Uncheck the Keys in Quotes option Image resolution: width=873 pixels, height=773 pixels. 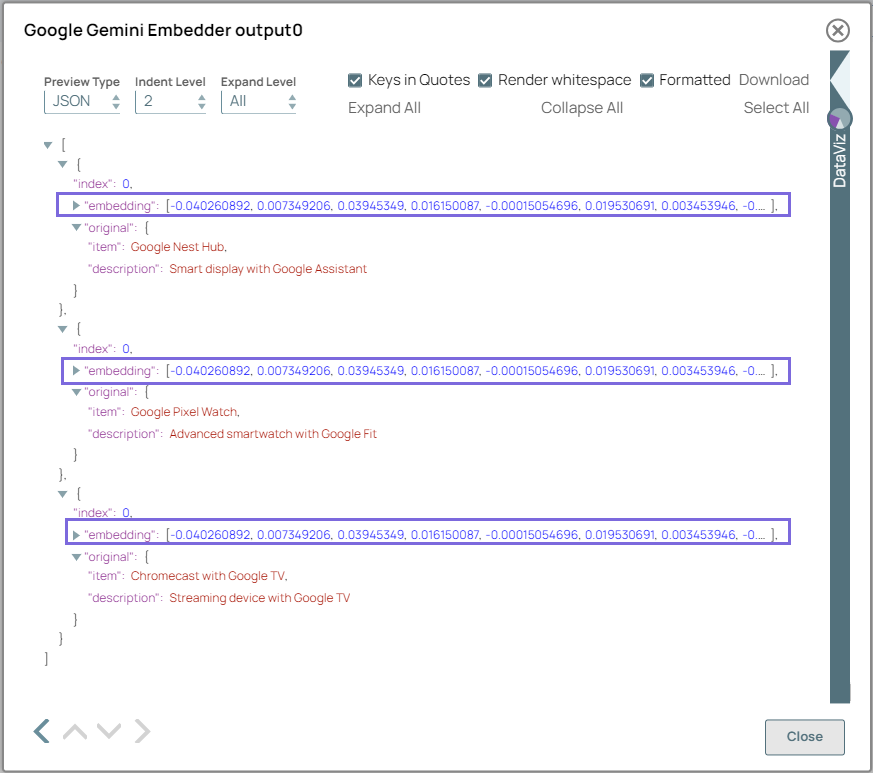[x=355, y=80]
